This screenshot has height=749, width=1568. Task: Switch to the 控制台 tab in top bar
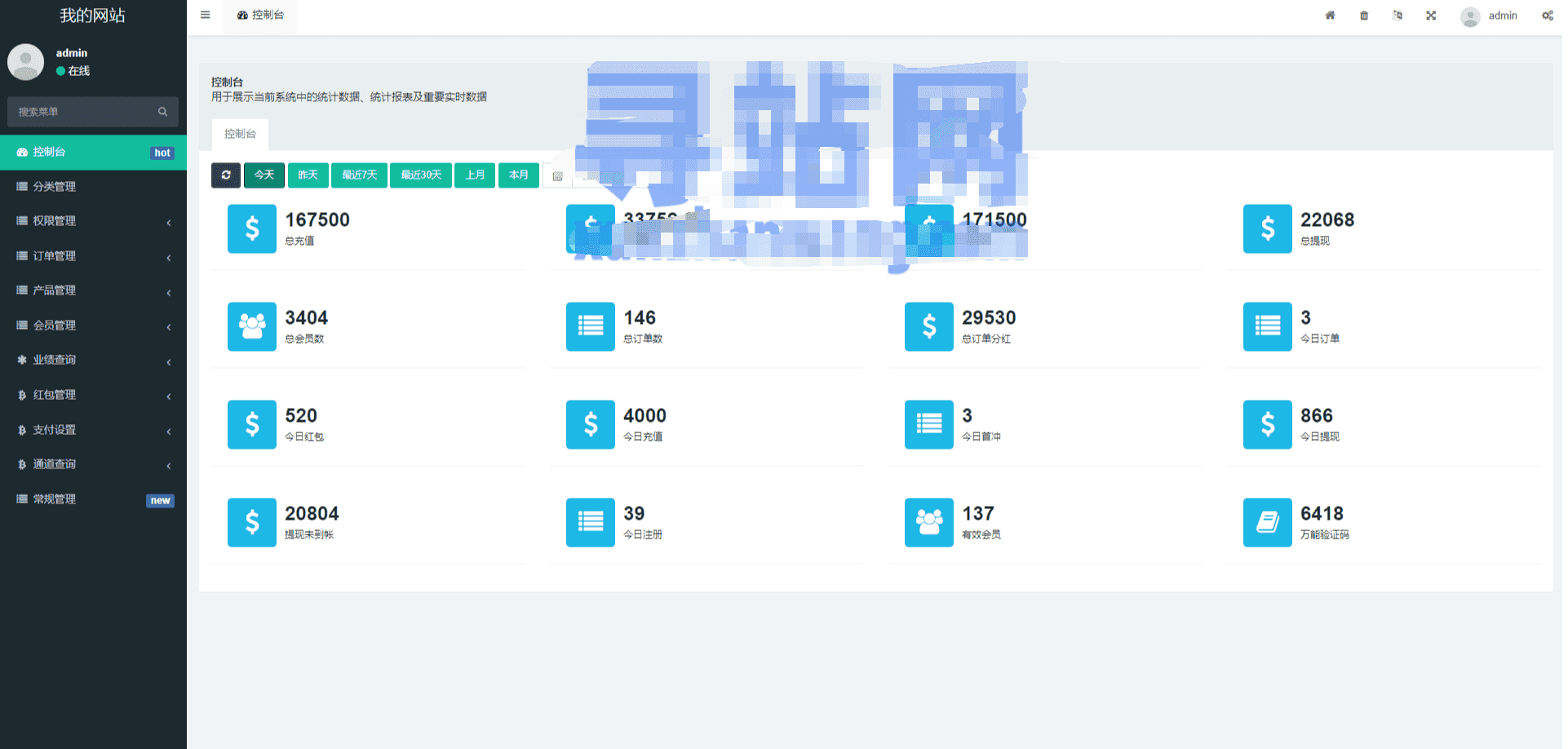261,16
